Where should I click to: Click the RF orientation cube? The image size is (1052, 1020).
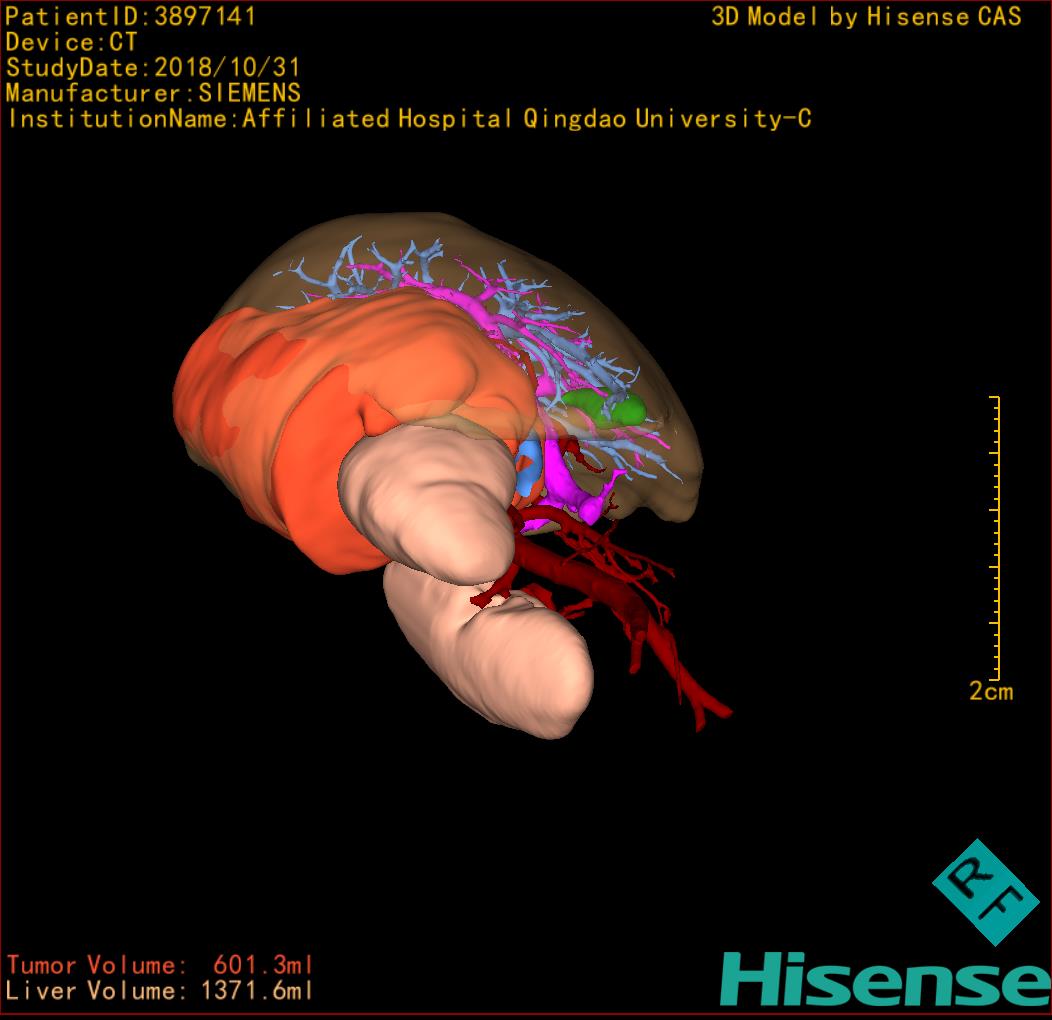coord(985,892)
